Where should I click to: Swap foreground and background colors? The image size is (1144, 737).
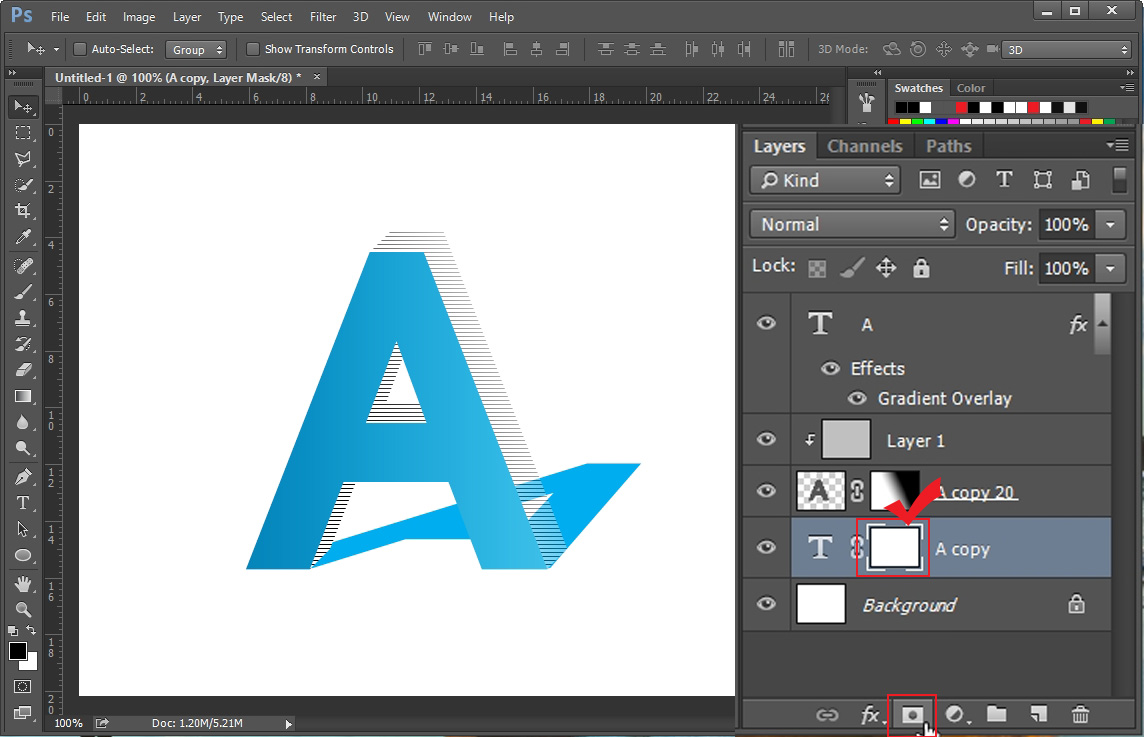pos(31,630)
